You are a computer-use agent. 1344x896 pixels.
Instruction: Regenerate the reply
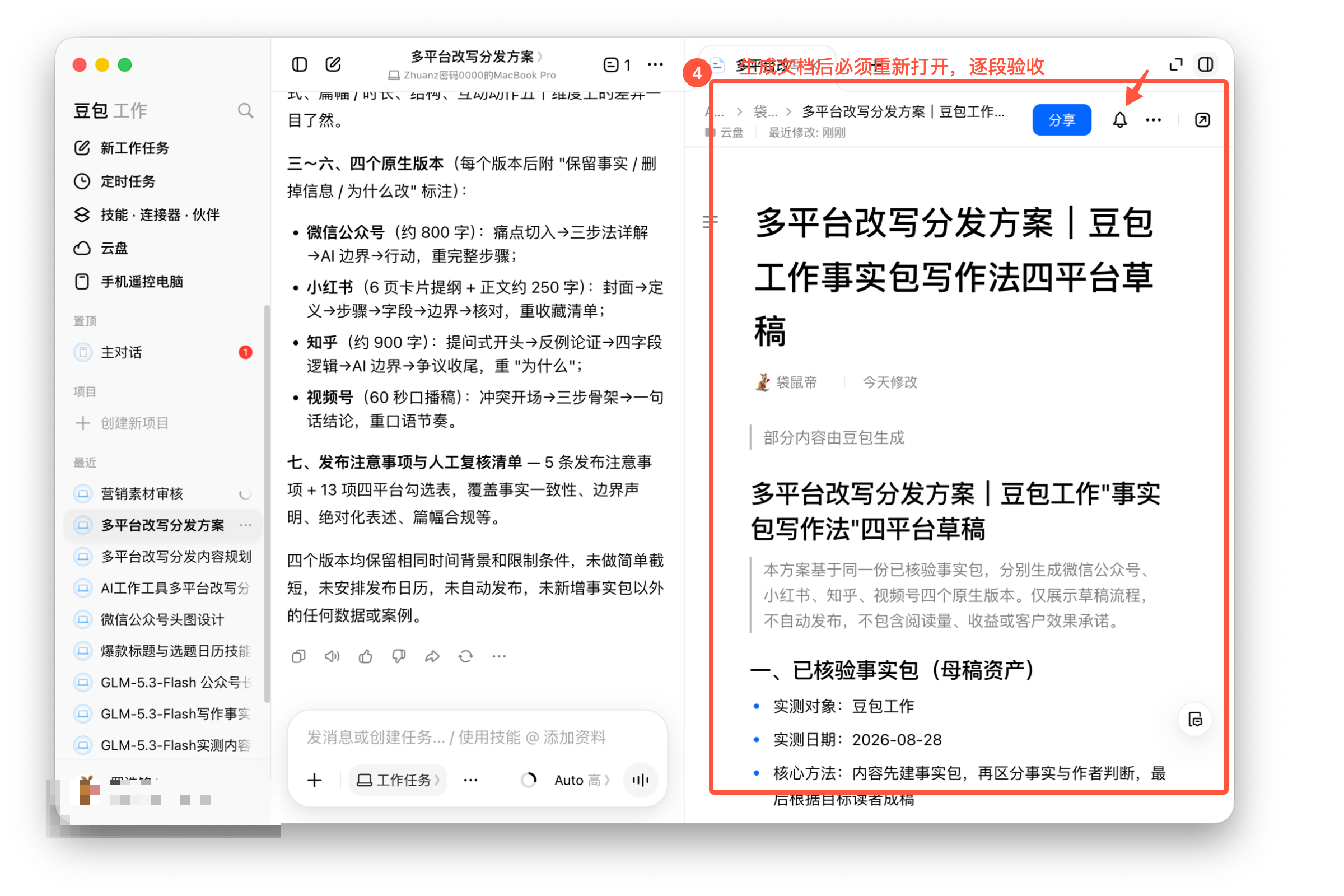pyautogui.click(x=466, y=656)
